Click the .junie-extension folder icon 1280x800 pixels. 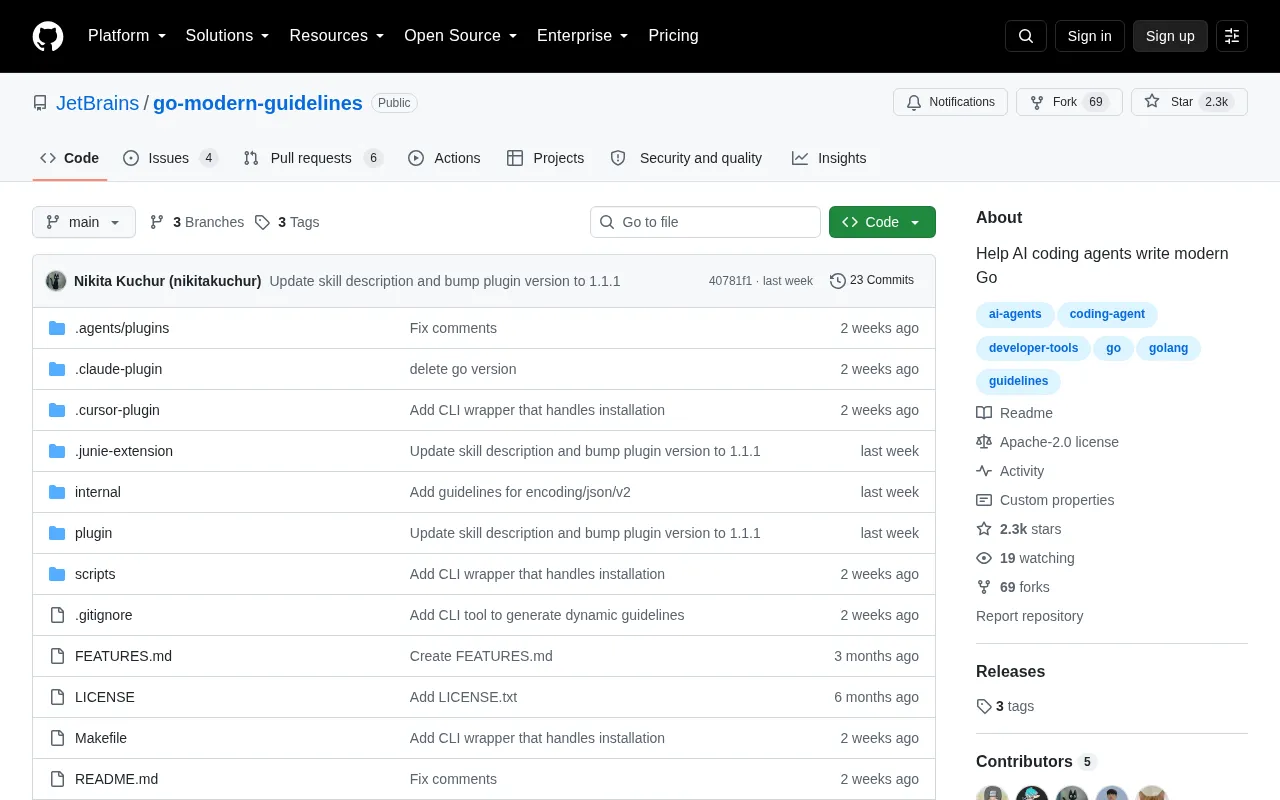click(57, 451)
